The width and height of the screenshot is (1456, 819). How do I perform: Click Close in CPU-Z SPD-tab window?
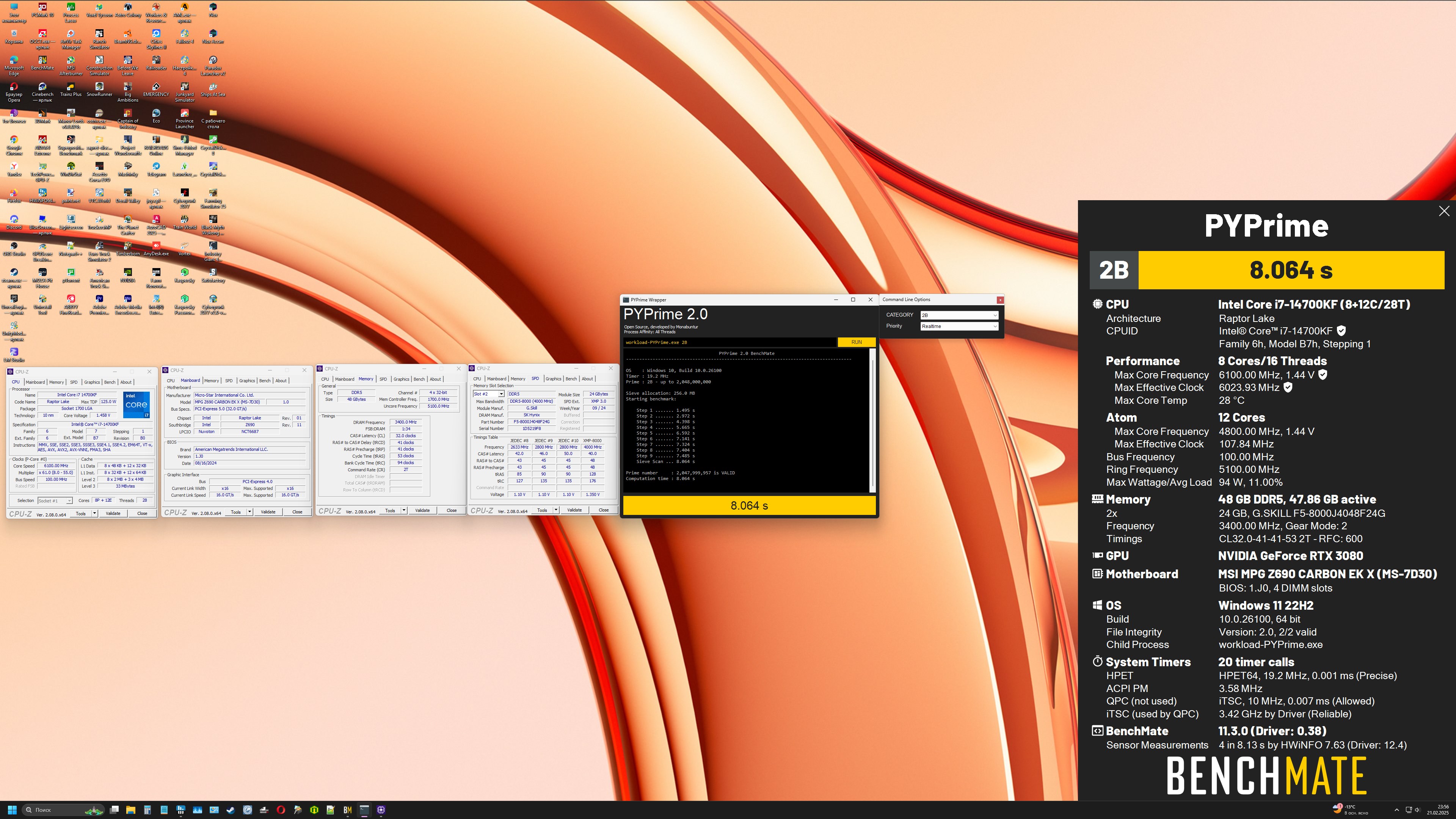point(604,510)
